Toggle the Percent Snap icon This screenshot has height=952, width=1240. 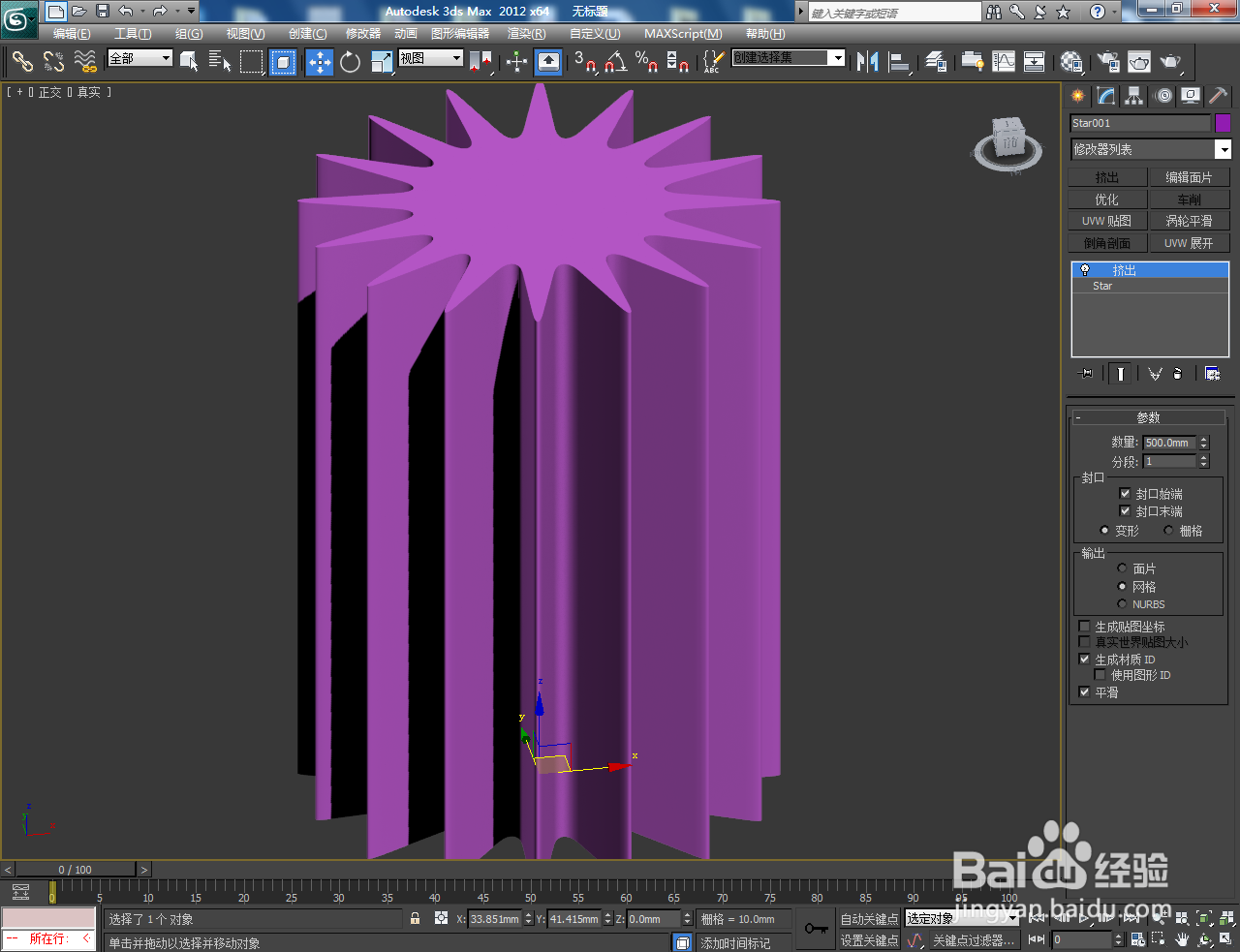647,62
